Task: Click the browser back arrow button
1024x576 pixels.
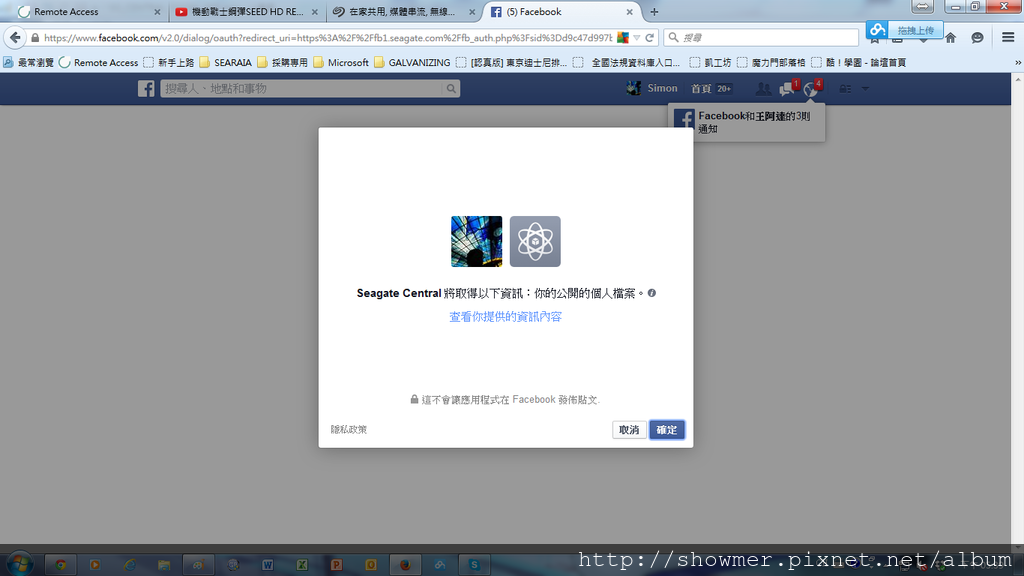Action: (x=15, y=38)
